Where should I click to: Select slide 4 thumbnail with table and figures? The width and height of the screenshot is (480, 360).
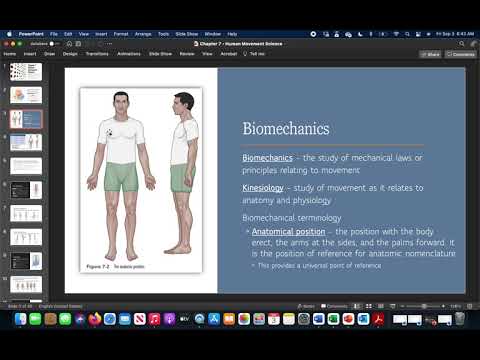(26, 143)
